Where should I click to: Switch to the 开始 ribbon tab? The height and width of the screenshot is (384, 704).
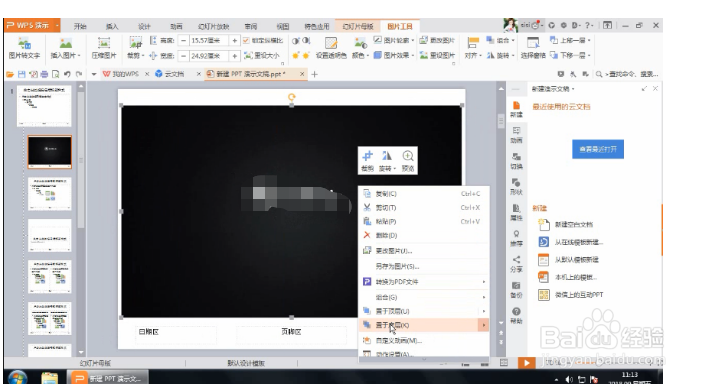[80, 26]
